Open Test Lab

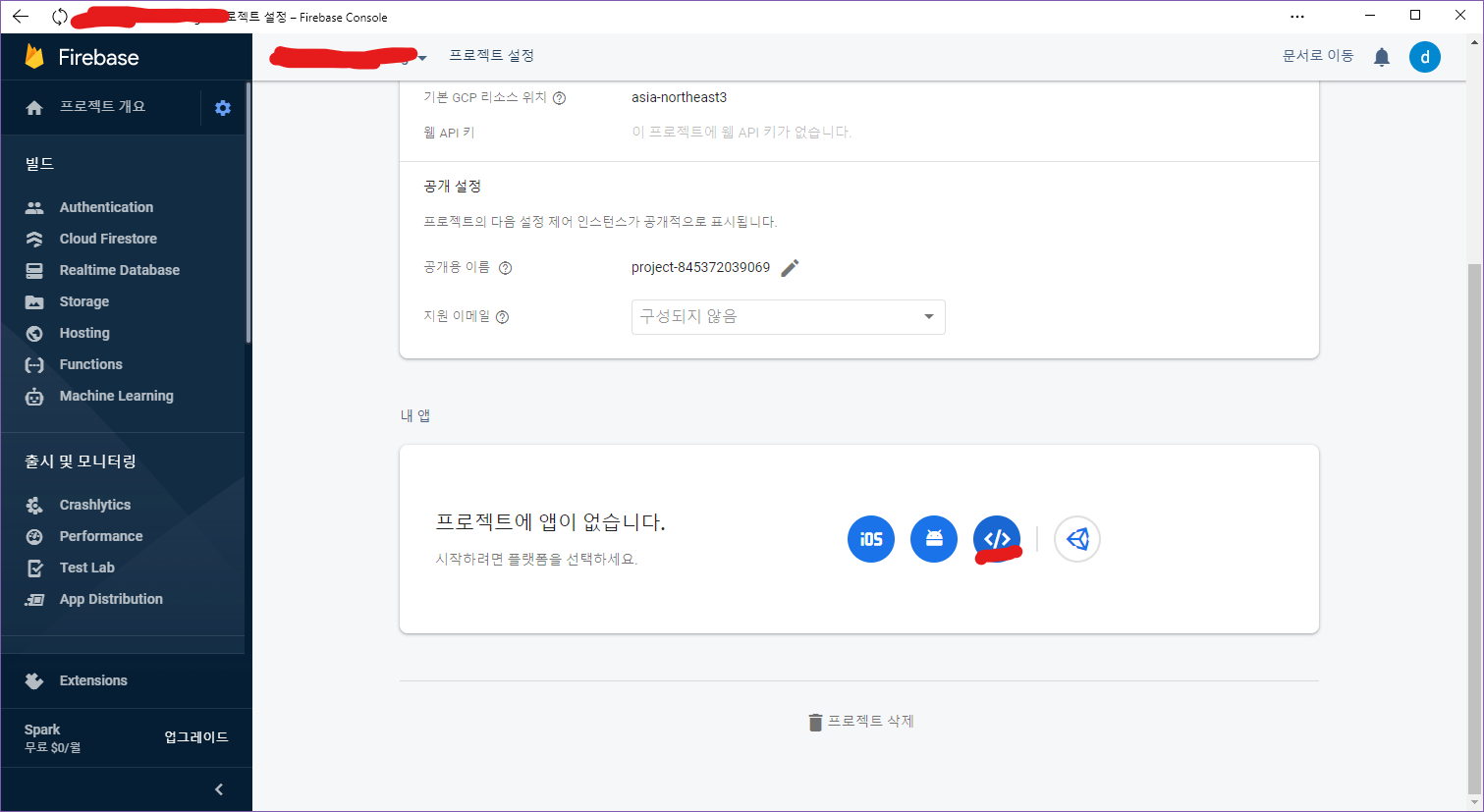[x=87, y=568]
